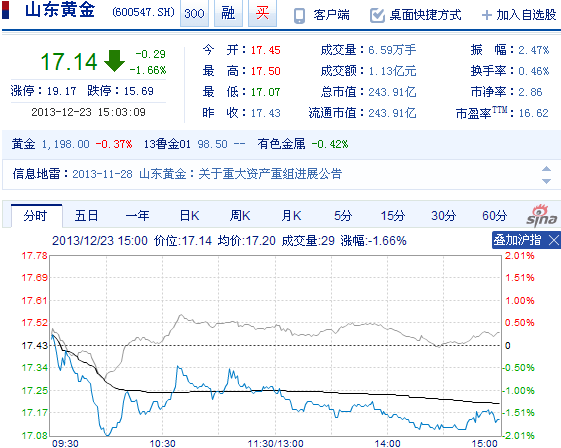Image resolution: width=561 pixels, height=448 pixels.
Task: Click the Sina logo icon
Action: (x=542, y=216)
